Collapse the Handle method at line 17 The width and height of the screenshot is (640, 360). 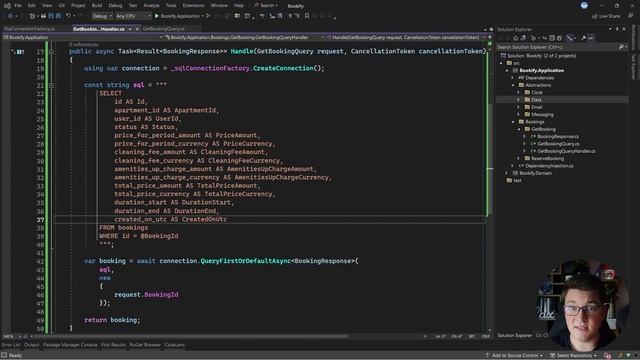[x=51, y=52]
